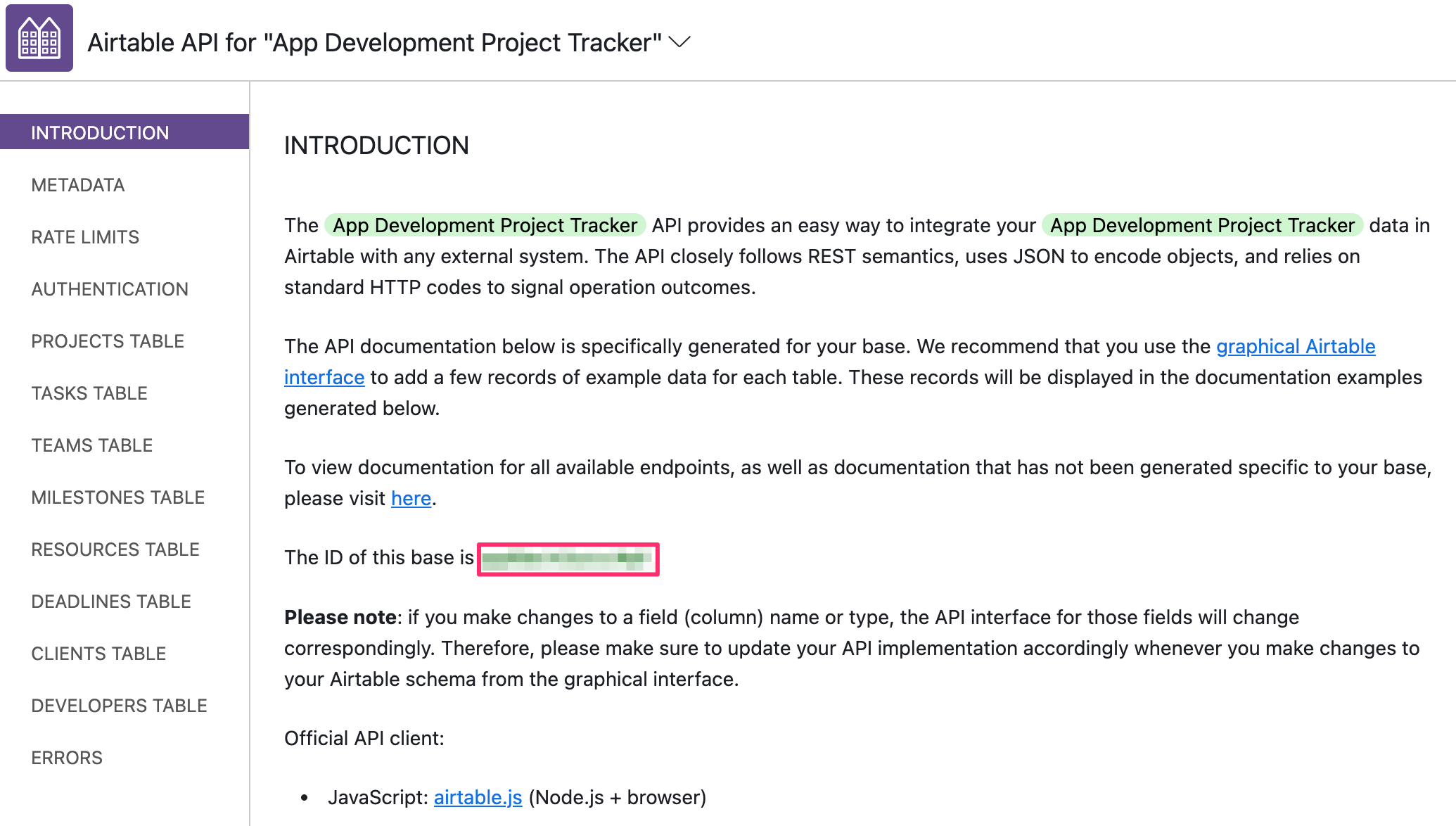Click the 'Official API client:' text
1456x826 pixels.
(x=364, y=738)
